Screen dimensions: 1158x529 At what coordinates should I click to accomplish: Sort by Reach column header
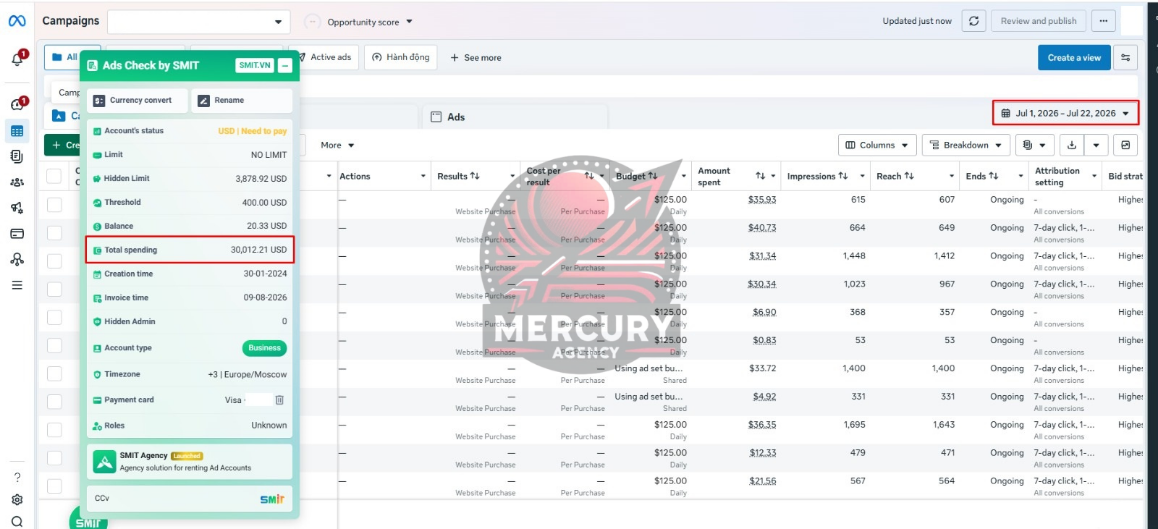(895, 176)
